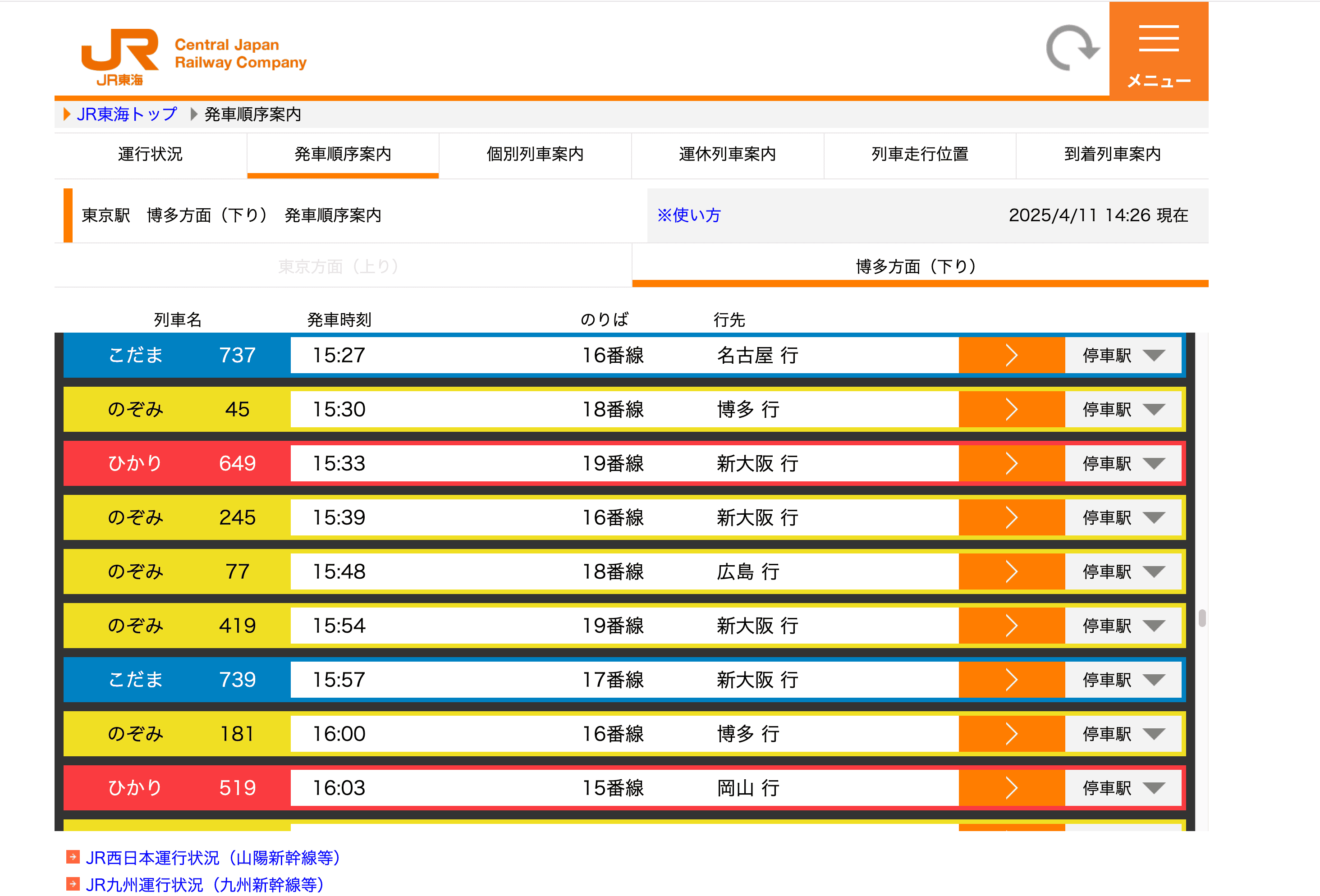Switch to 運行状況 tab
The width and height of the screenshot is (1320, 896).
(150, 154)
